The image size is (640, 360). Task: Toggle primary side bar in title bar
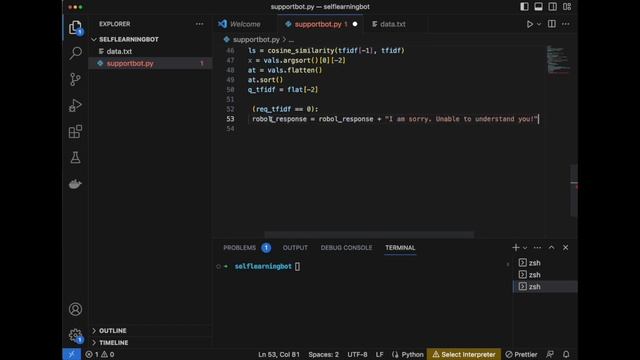click(524, 7)
